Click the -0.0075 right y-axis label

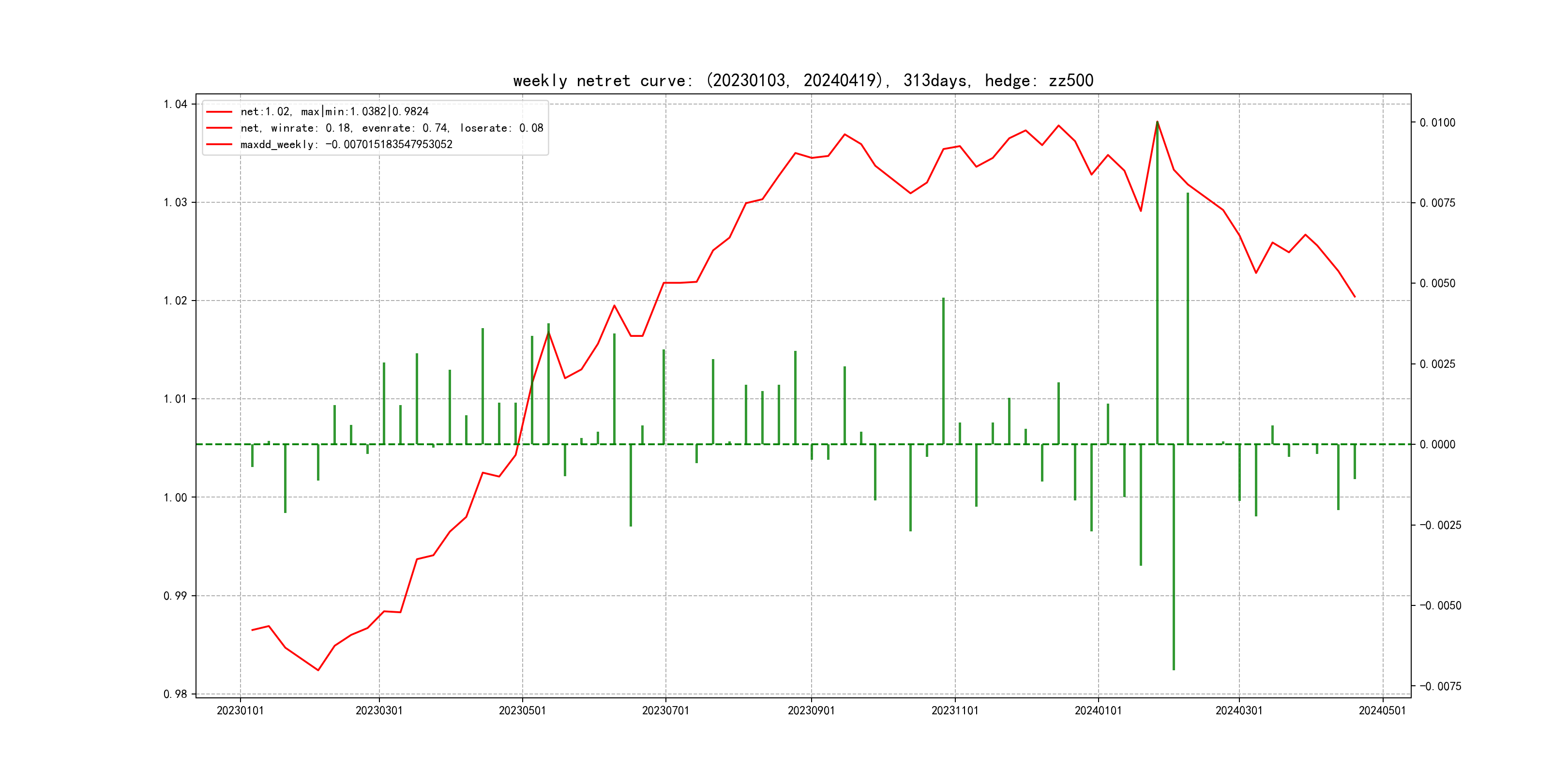coord(1440,686)
